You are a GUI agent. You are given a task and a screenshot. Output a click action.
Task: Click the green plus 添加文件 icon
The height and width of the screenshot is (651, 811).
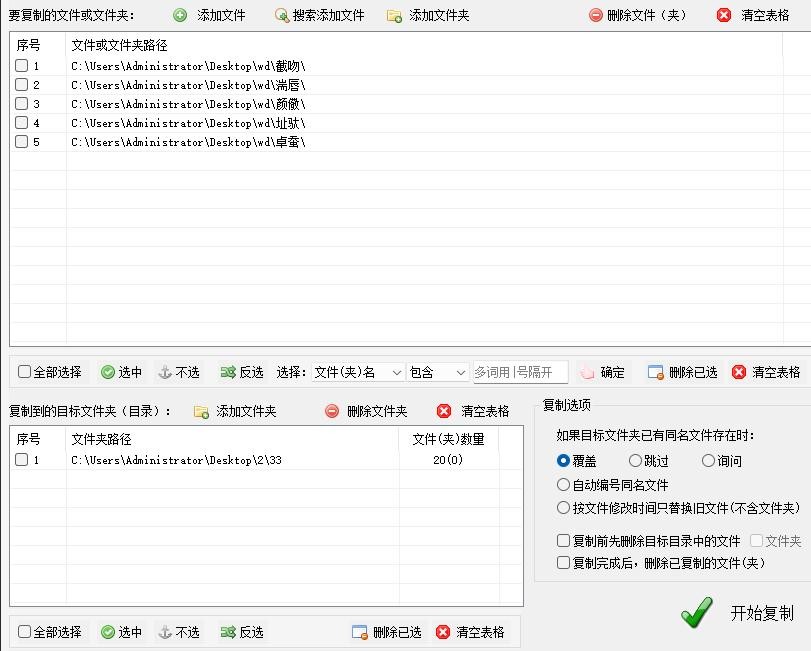[180, 16]
